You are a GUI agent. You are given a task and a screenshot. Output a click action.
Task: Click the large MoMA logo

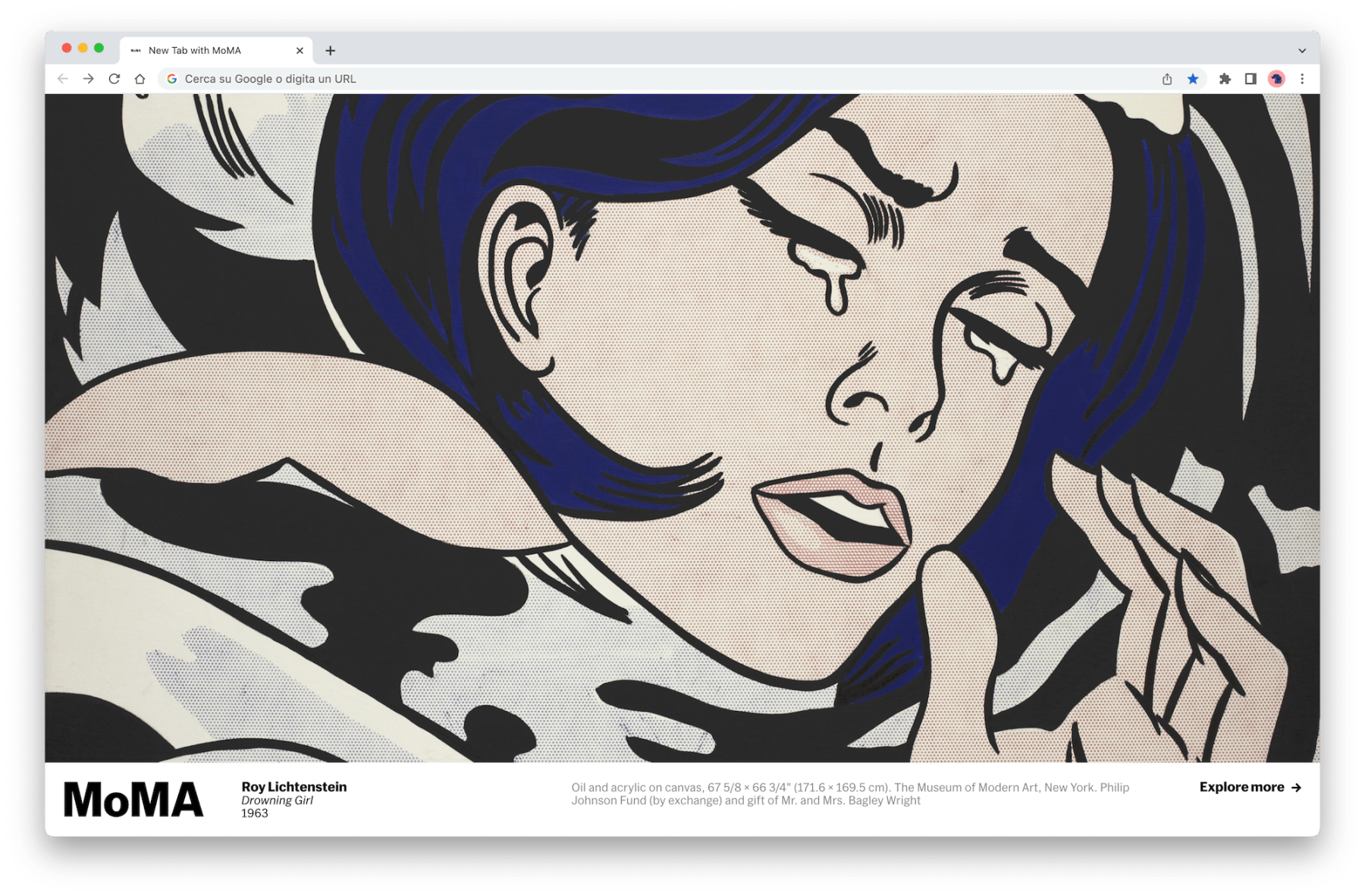(x=133, y=800)
